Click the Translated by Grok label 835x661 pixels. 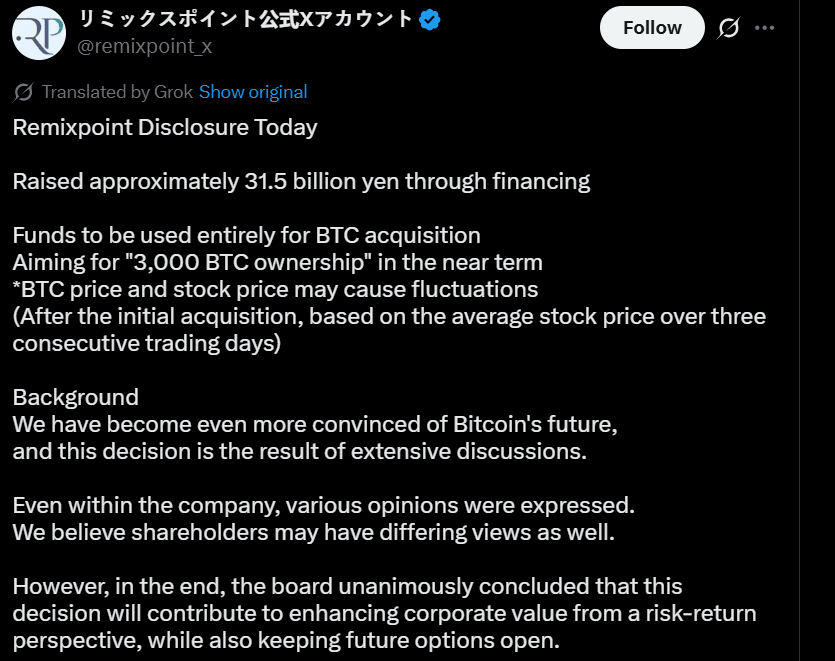click(x=117, y=92)
